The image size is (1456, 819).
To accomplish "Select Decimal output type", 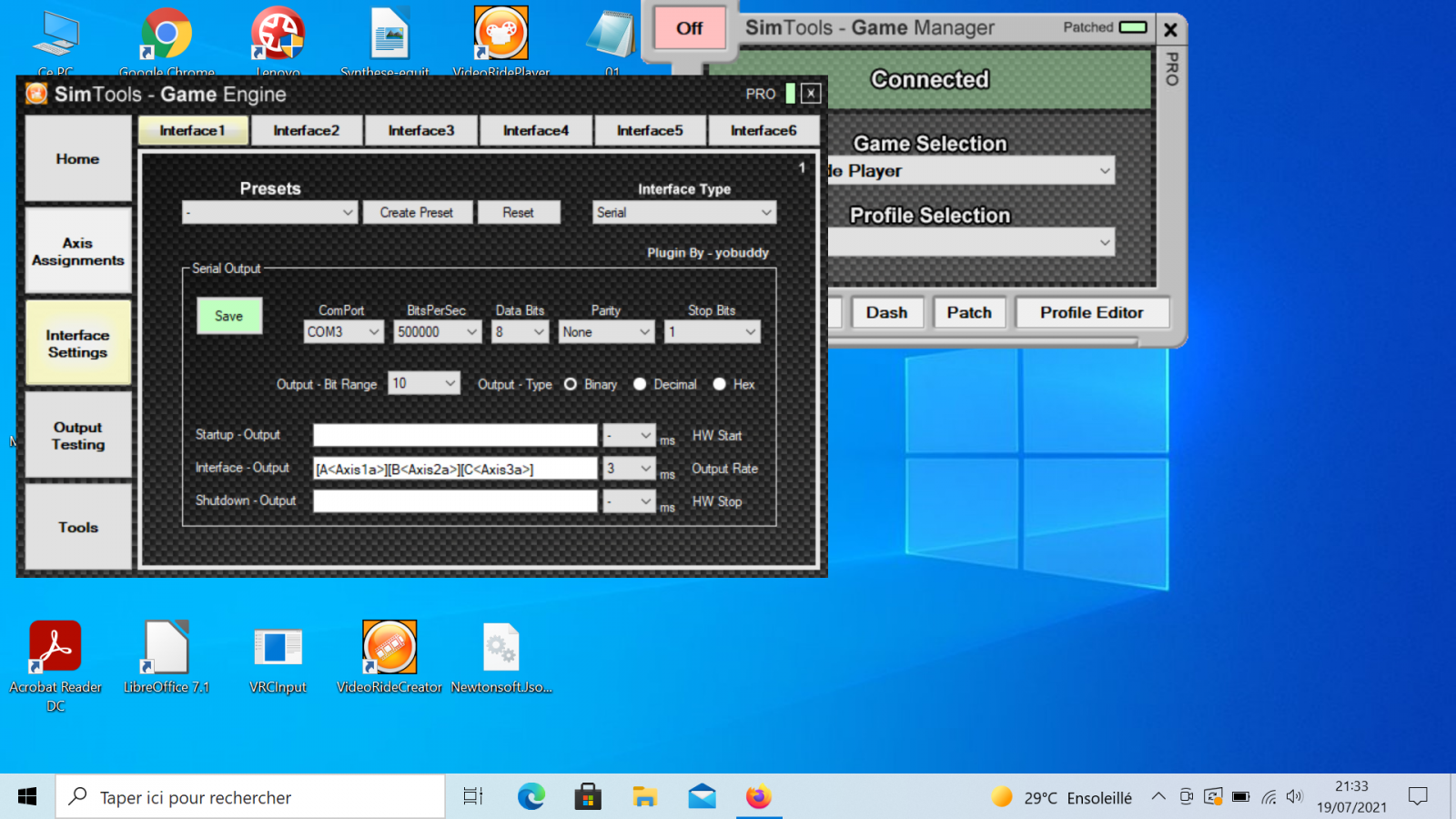I will (640, 384).
